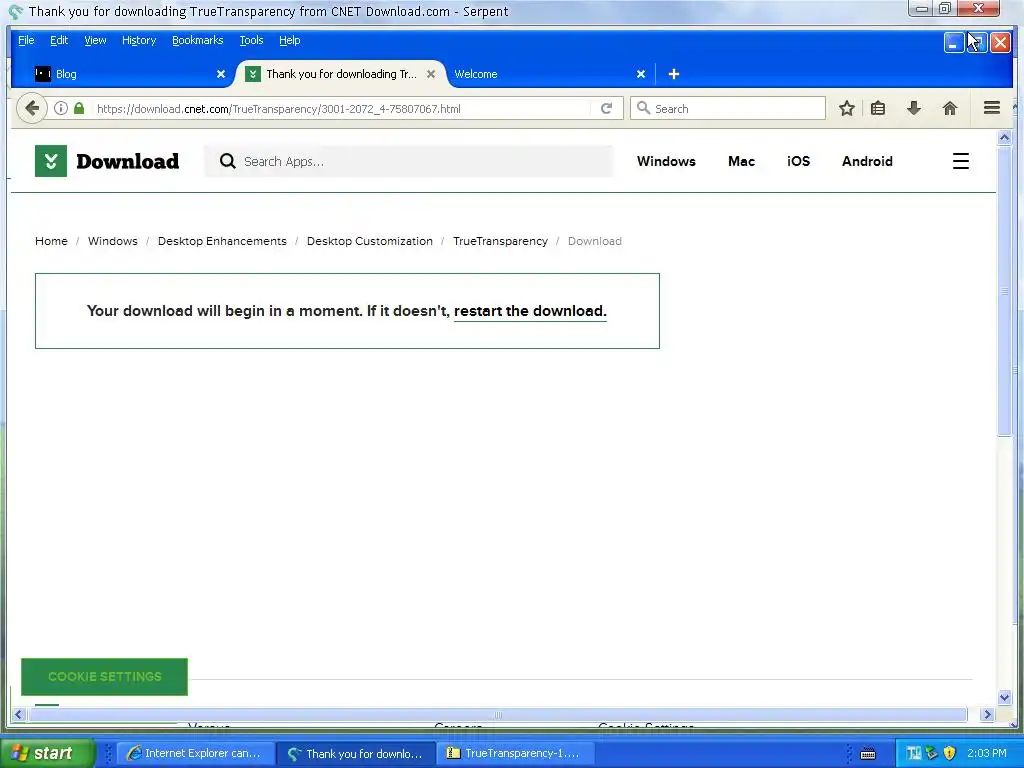
Task: Open the browser hamburger menu
Action: tap(991, 108)
